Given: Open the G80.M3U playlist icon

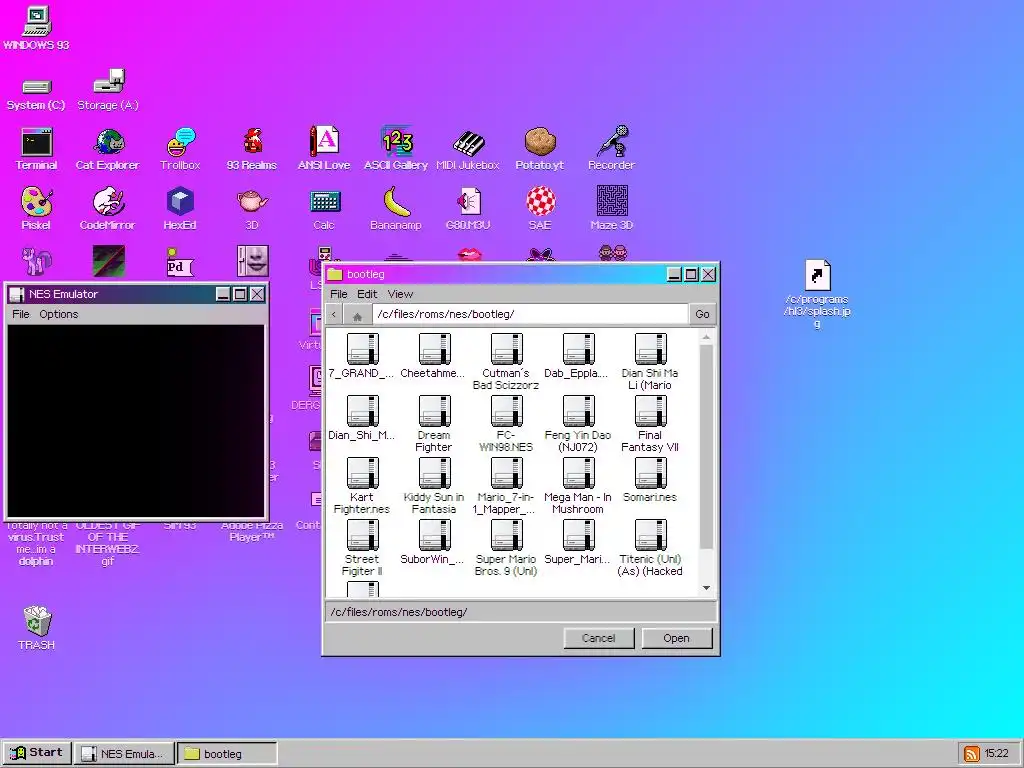Looking at the screenshot, I should point(468,209).
